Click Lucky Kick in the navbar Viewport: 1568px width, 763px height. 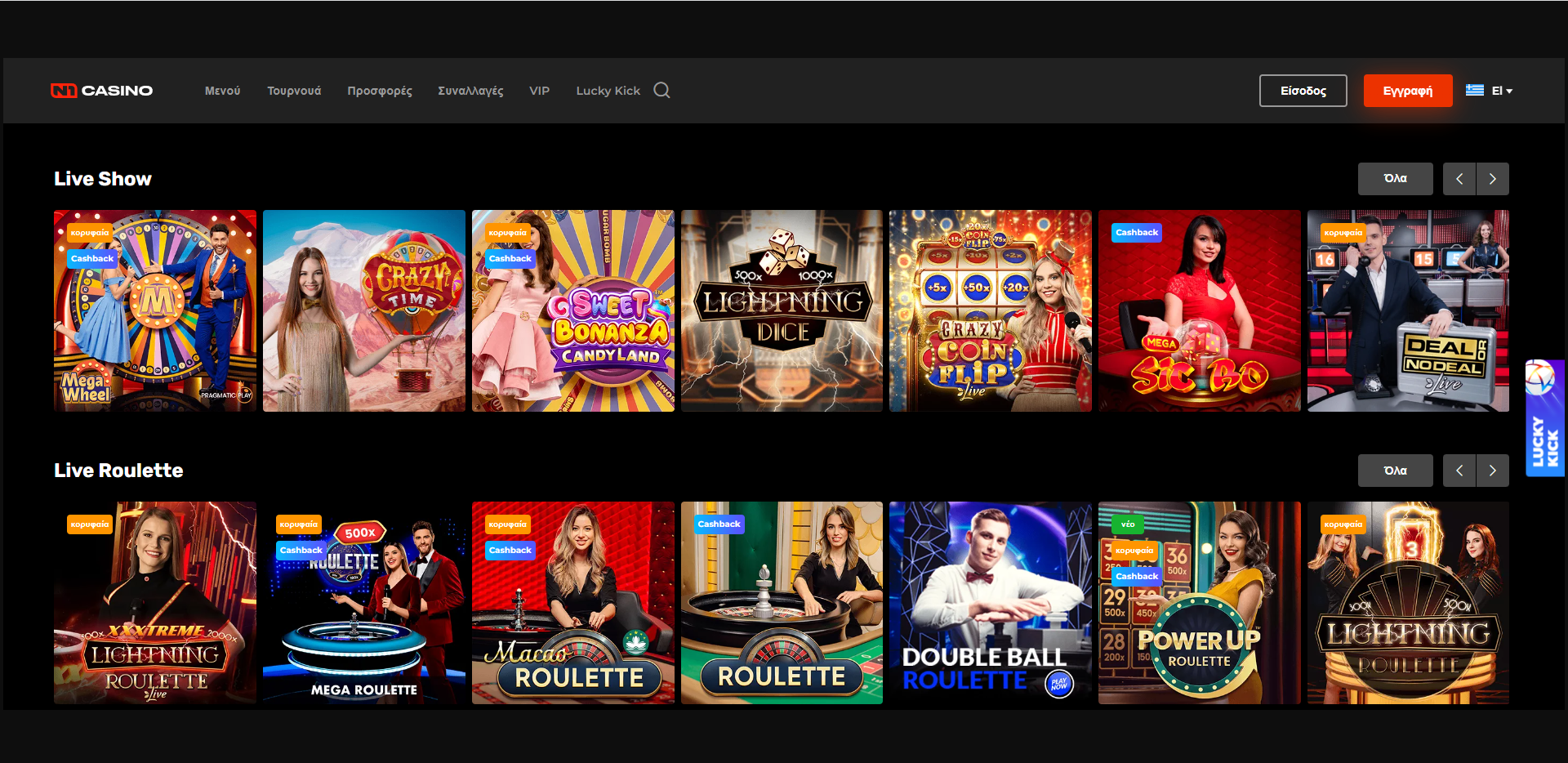pyautogui.click(x=608, y=91)
